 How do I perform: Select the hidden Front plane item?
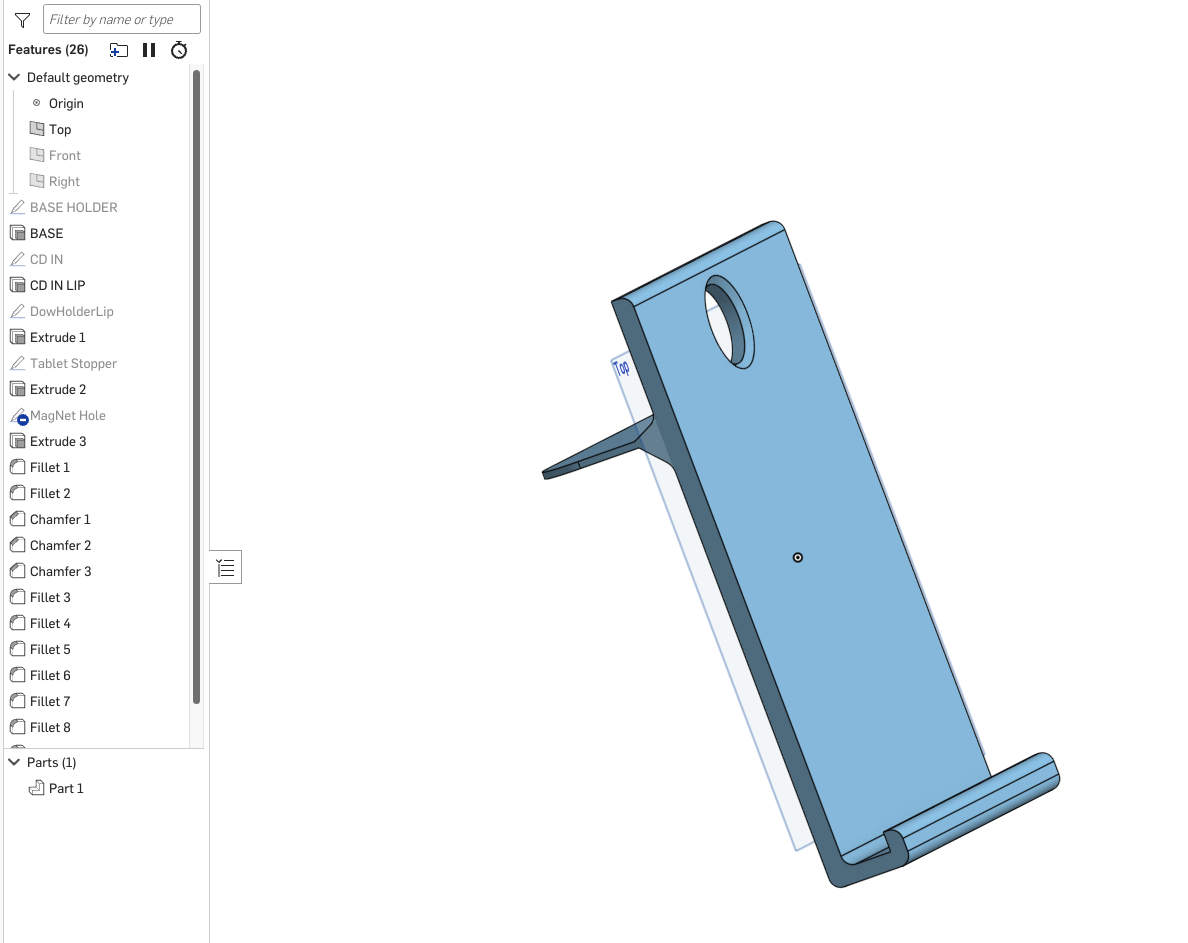[64, 155]
